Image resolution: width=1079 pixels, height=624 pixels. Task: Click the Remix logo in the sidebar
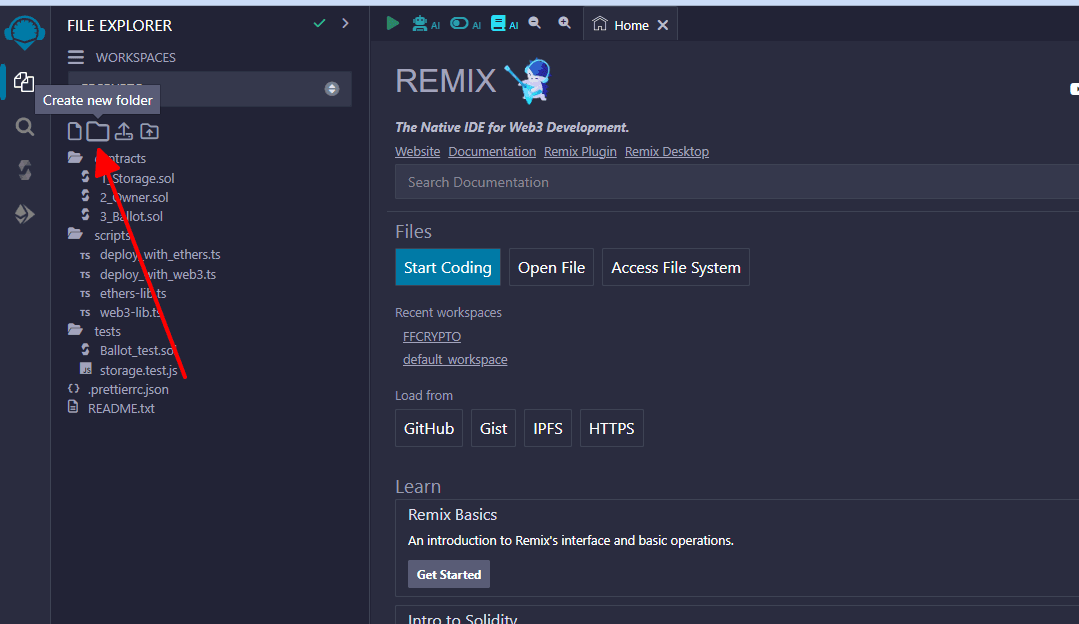click(x=25, y=33)
